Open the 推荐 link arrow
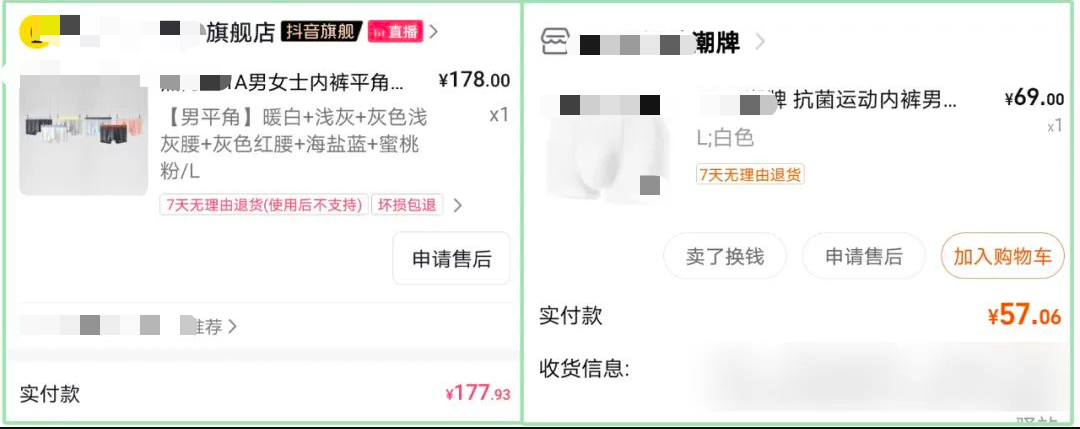The image size is (1080, 429). pyautogui.click(x=232, y=326)
